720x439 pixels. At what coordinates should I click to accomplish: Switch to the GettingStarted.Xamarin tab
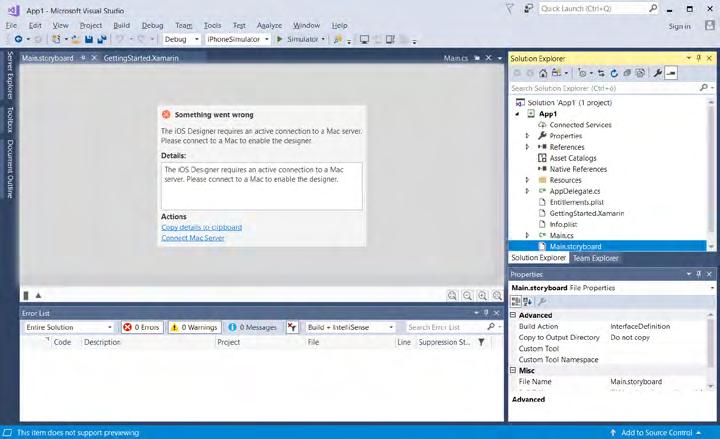pyautogui.click(x=141, y=58)
